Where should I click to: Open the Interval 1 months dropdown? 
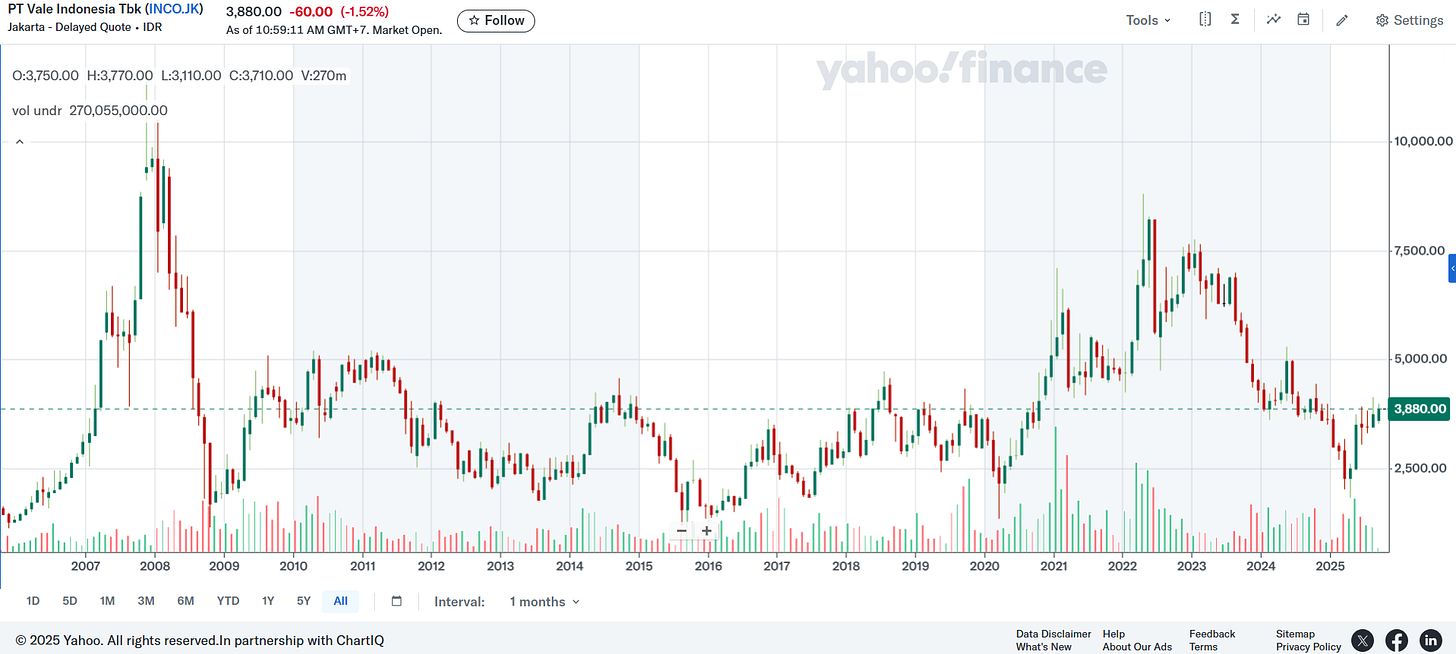(544, 602)
